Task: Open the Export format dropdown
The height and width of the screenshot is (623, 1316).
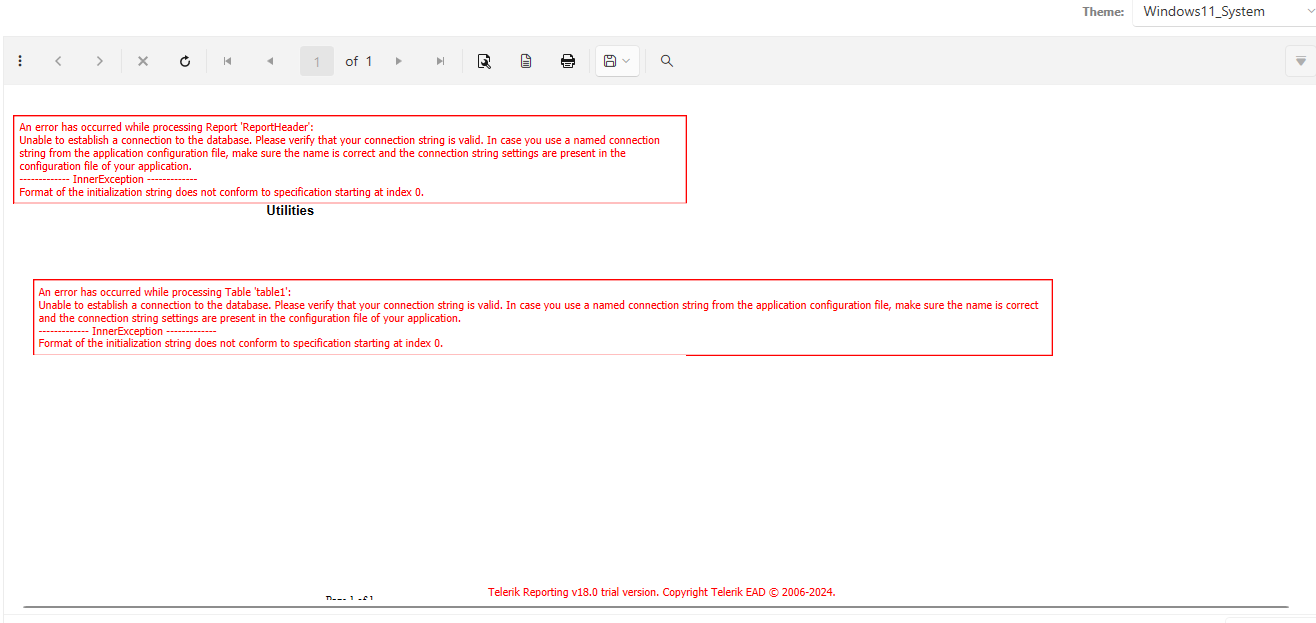Action: point(617,61)
